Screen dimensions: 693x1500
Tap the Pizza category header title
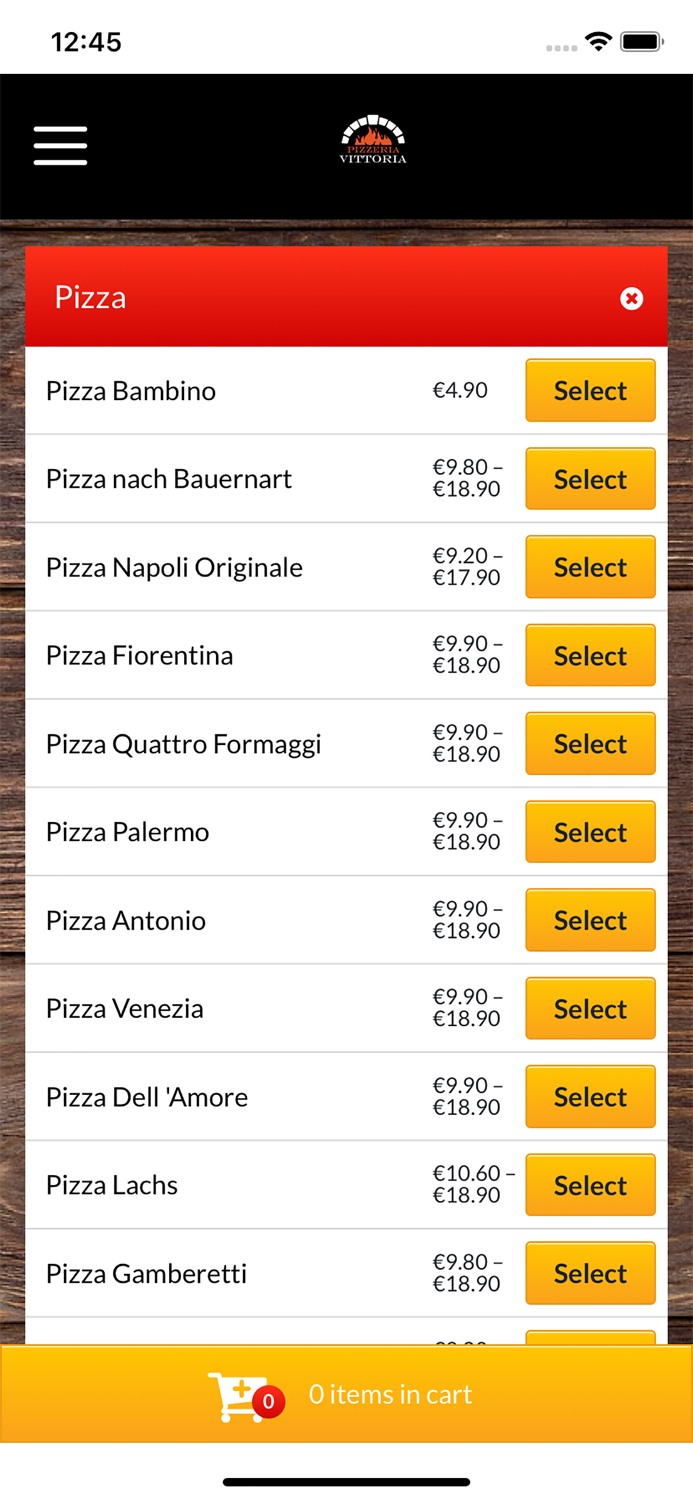[x=90, y=297]
